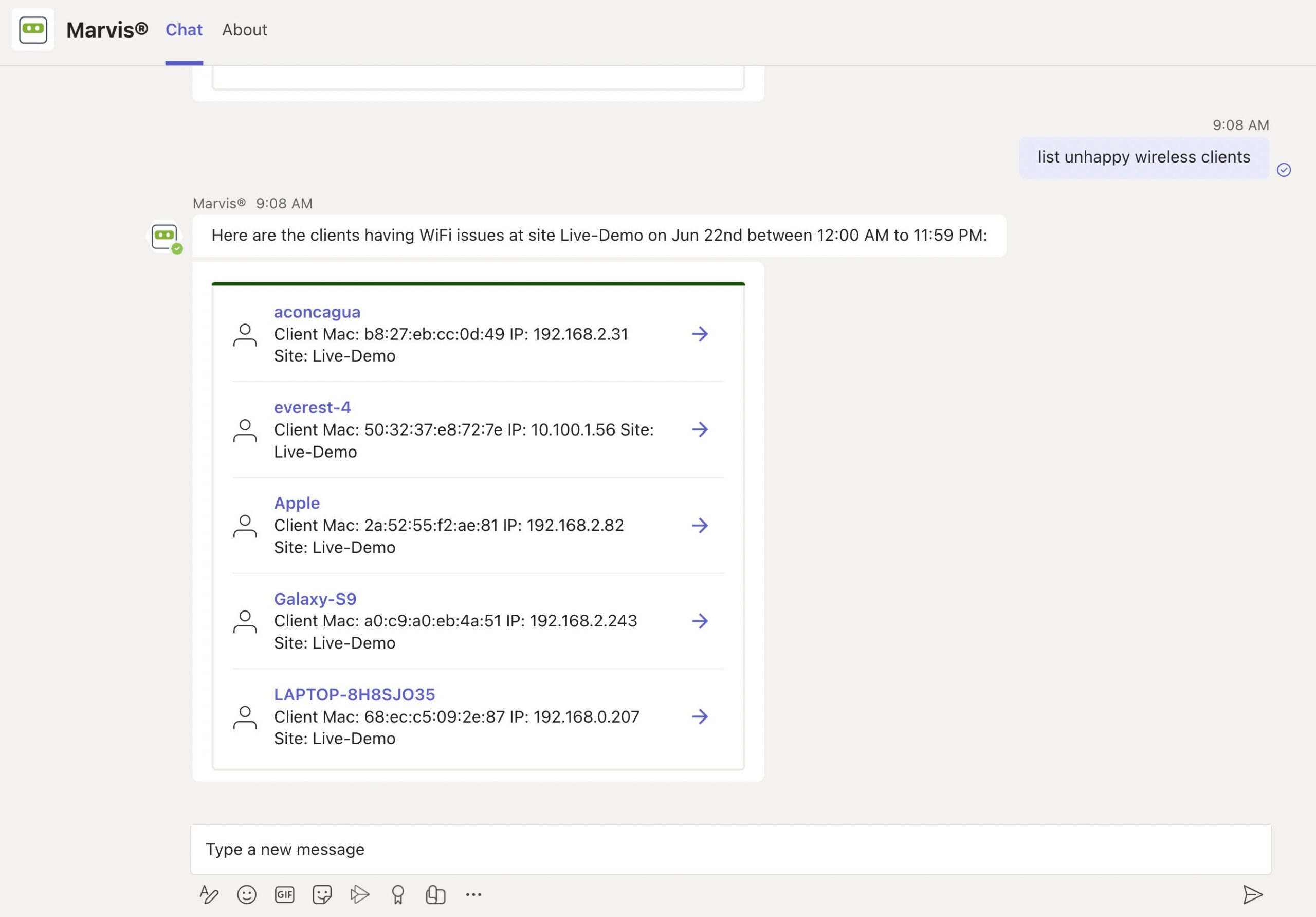Image resolution: width=1316 pixels, height=917 pixels.
Task: Click the Stream paper-plane icon
Action: point(360,894)
